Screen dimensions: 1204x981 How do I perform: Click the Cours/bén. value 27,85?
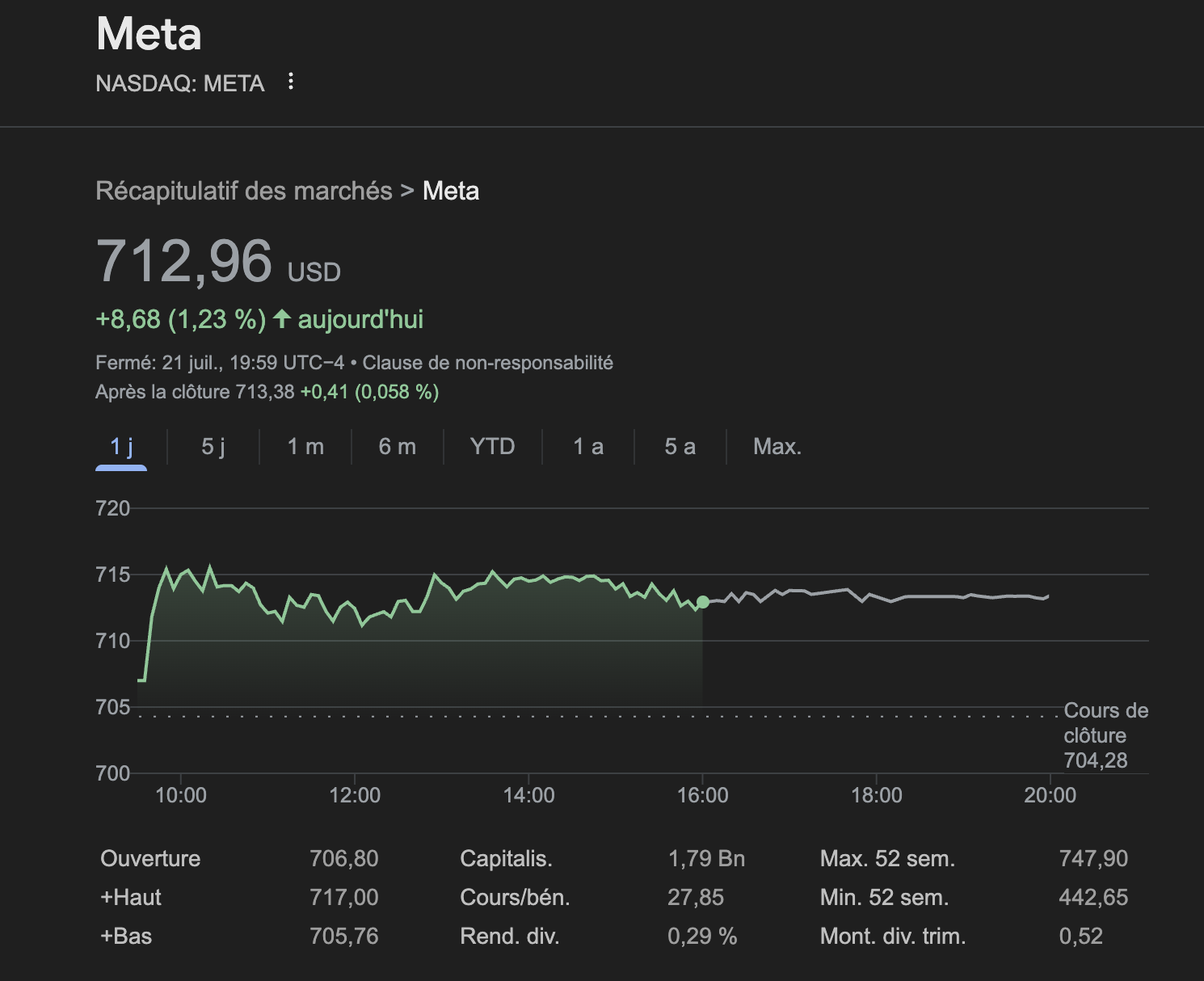[696, 897]
